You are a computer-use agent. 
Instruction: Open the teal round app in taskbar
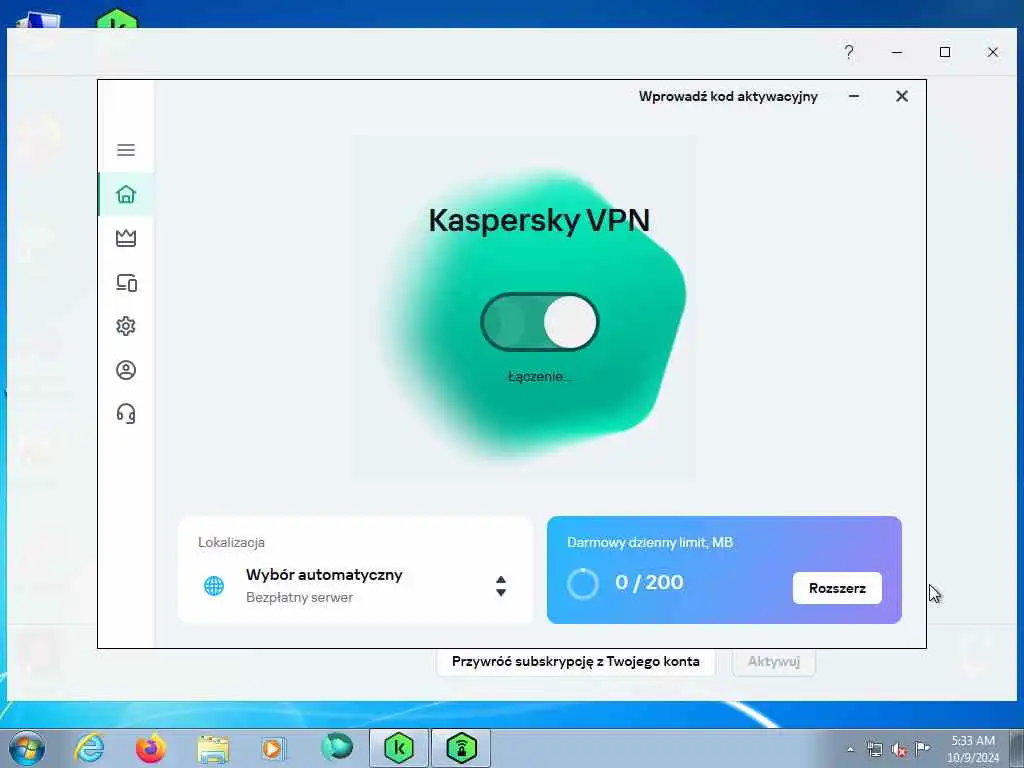(x=337, y=748)
